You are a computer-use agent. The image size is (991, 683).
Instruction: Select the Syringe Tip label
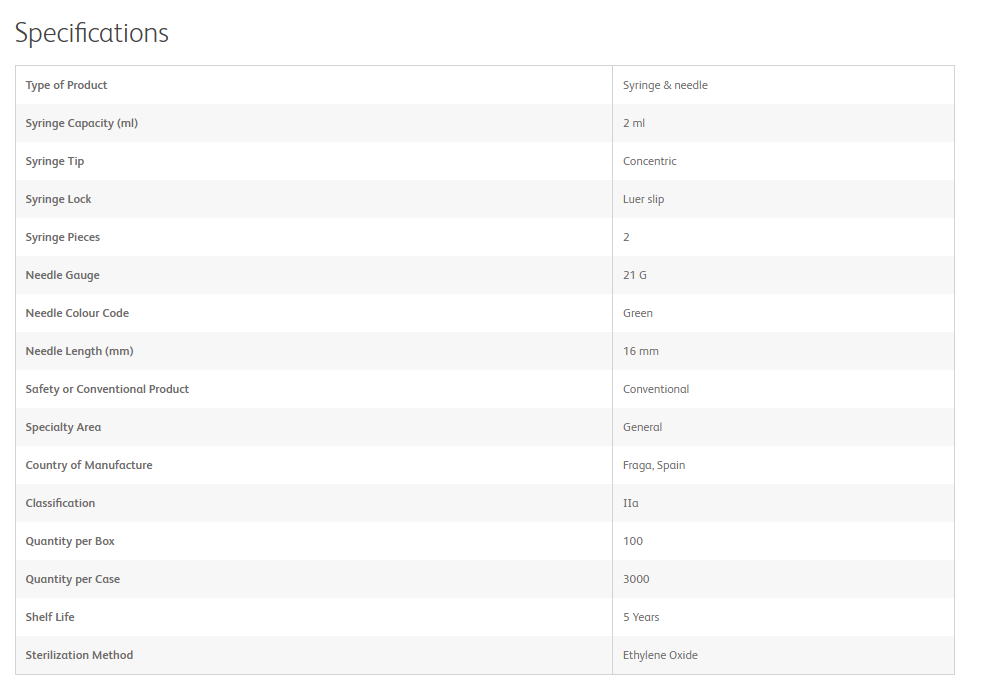point(54,161)
